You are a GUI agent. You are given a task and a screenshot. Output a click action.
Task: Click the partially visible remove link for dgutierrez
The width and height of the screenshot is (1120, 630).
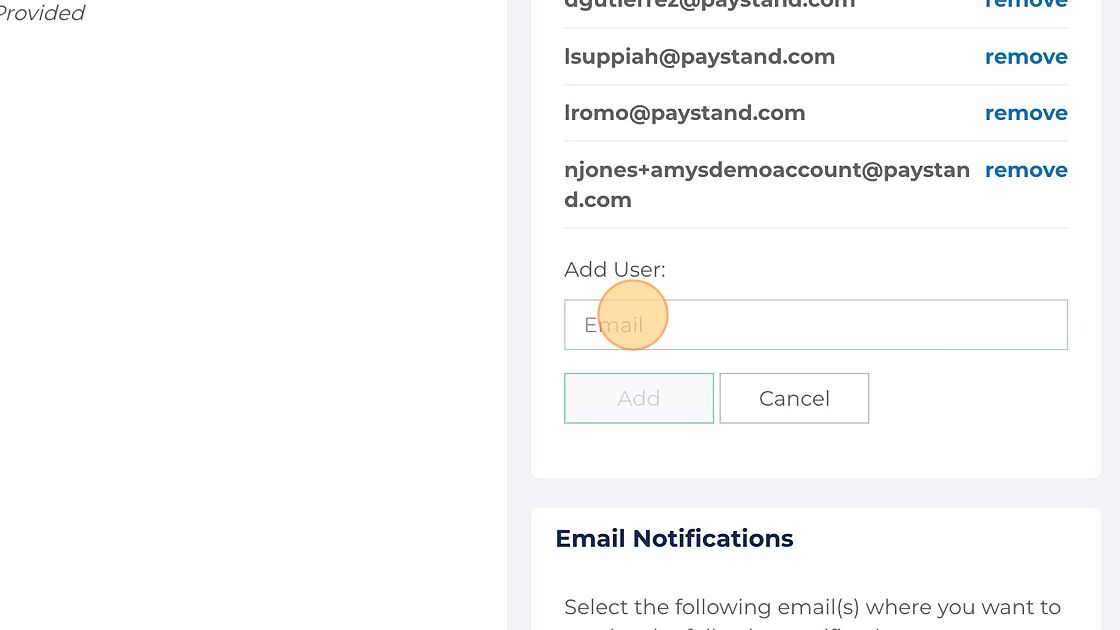[1026, 4]
